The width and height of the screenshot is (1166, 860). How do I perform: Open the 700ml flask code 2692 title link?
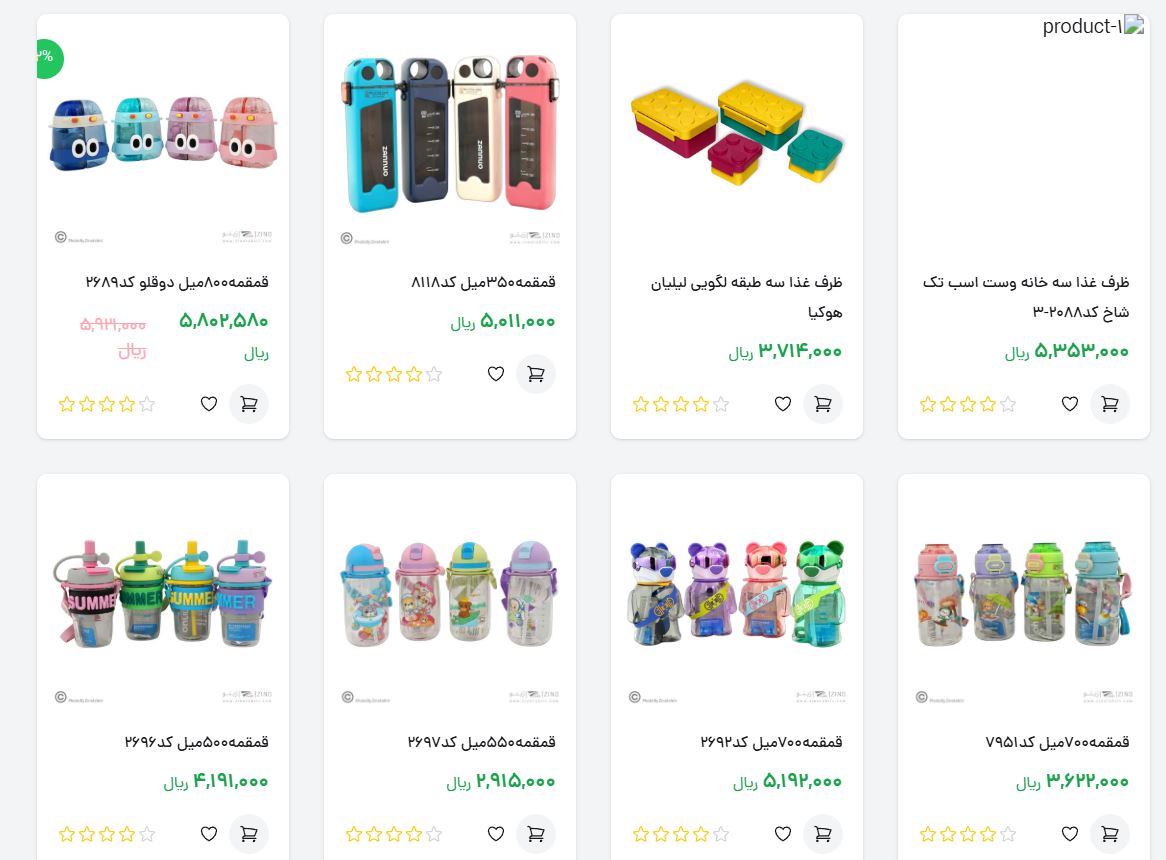pyautogui.click(x=771, y=742)
